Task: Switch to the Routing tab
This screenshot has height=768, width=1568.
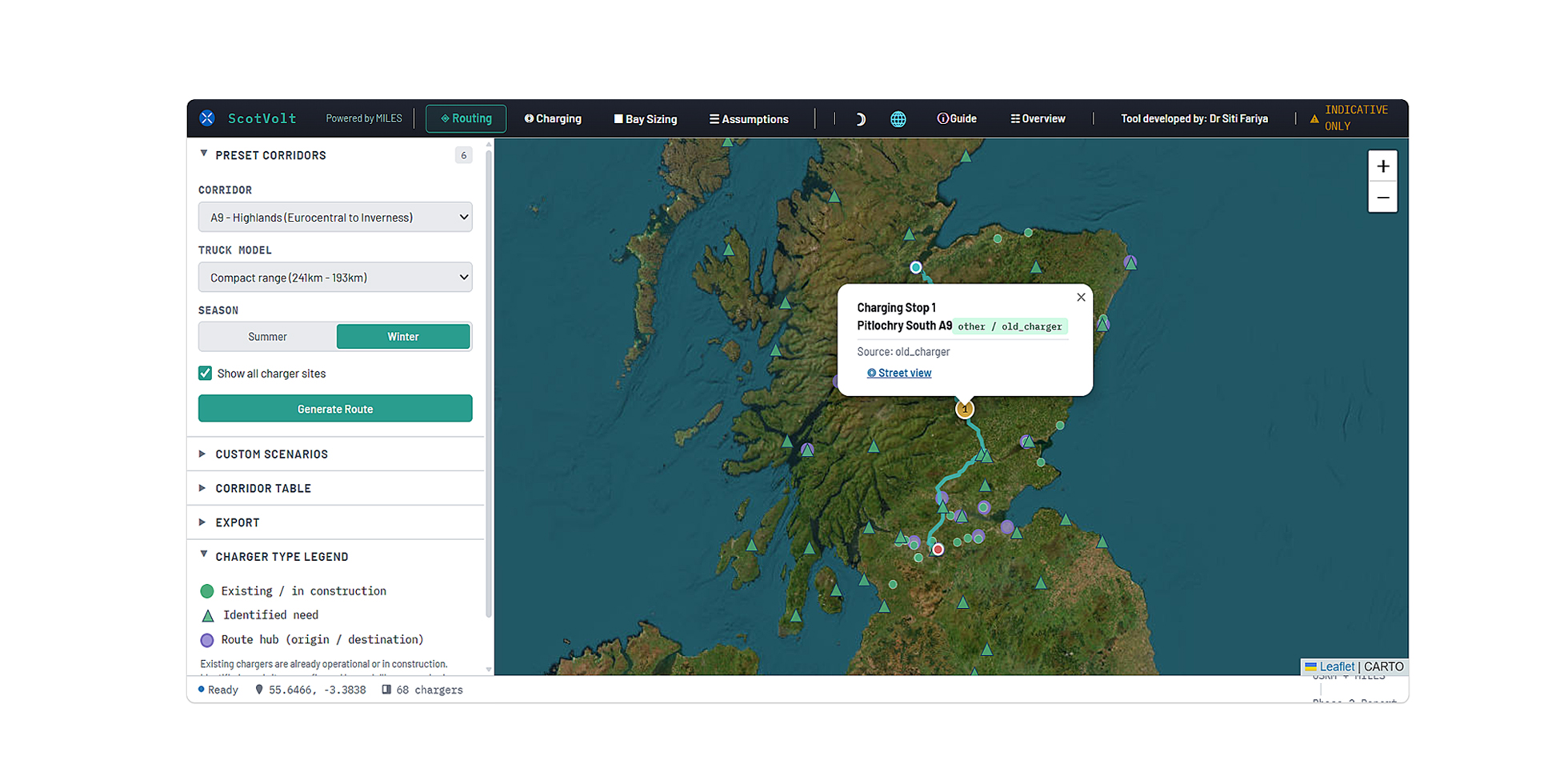Action: tap(466, 118)
